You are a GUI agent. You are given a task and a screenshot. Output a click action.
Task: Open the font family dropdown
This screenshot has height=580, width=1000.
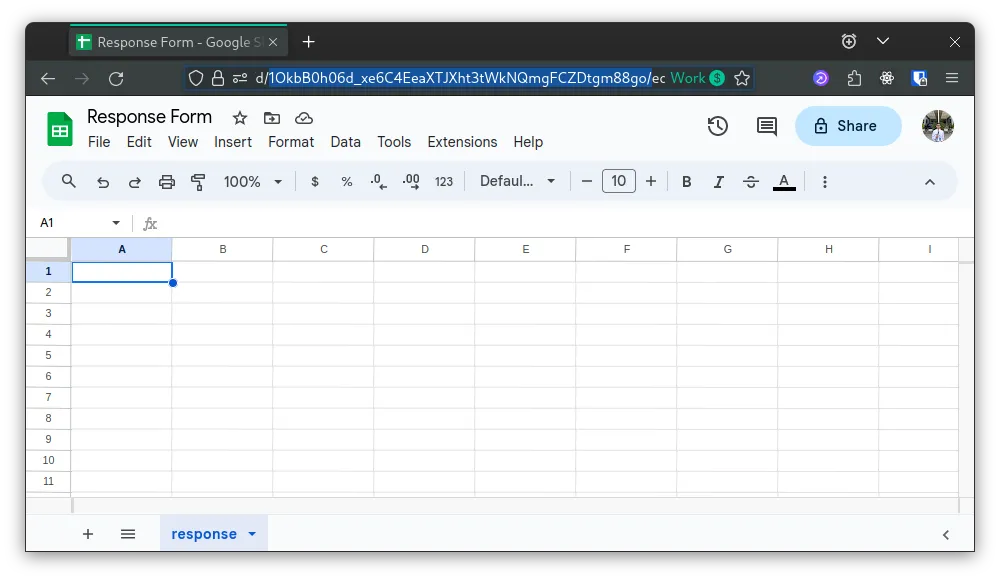pyautogui.click(x=518, y=181)
